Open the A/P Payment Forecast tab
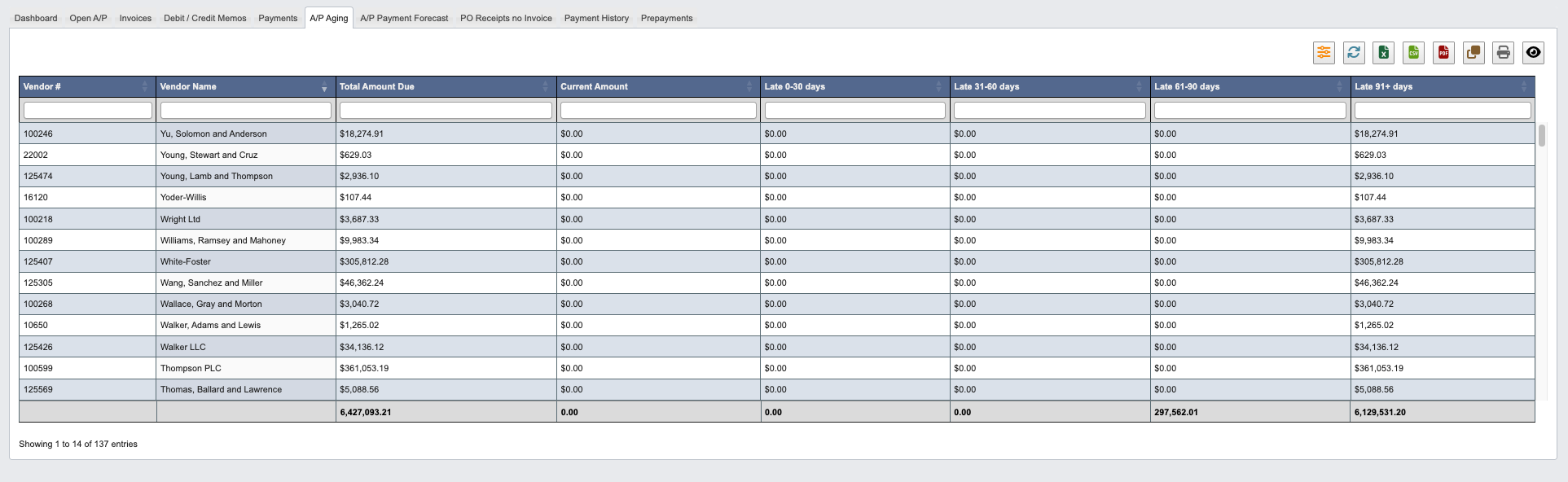1568x482 pixels. pos(404,18)
